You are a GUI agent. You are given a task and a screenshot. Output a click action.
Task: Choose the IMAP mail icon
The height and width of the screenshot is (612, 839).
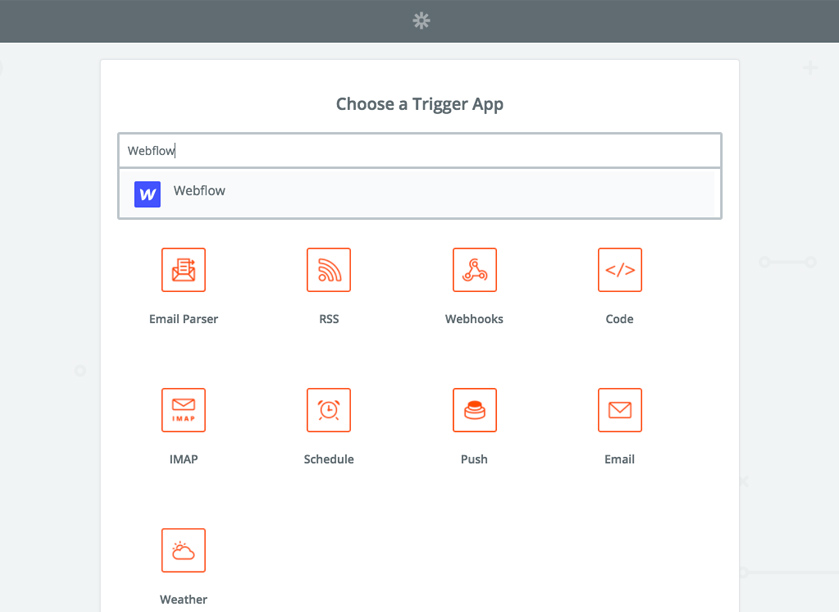click(x=184, y=410)
